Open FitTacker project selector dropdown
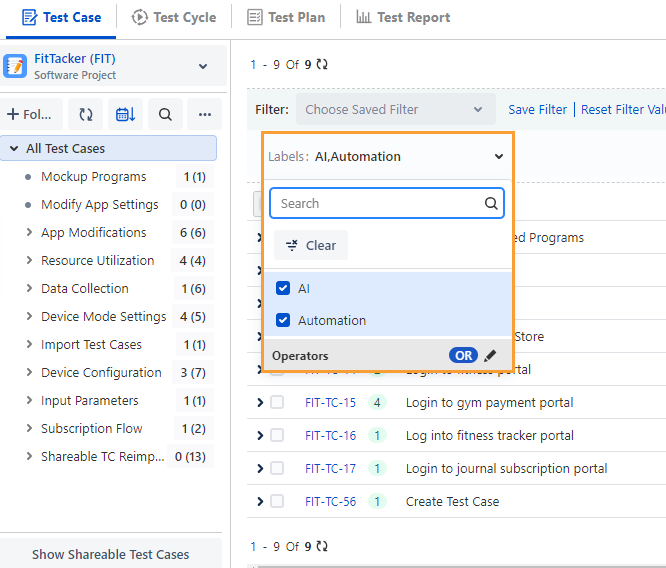 point(203,66)
